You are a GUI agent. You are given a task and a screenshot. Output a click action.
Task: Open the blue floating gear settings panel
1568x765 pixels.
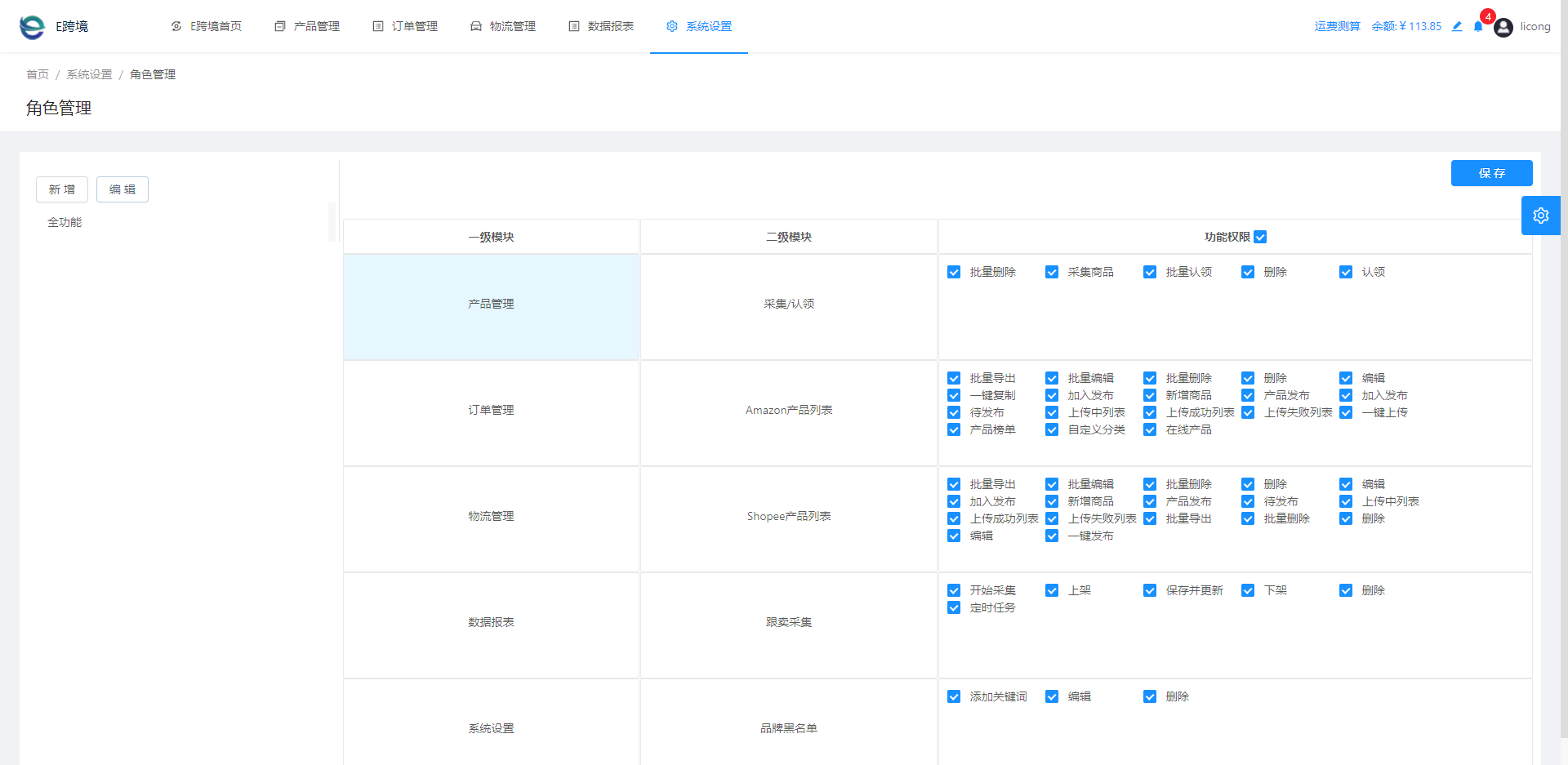point(1541,216)
